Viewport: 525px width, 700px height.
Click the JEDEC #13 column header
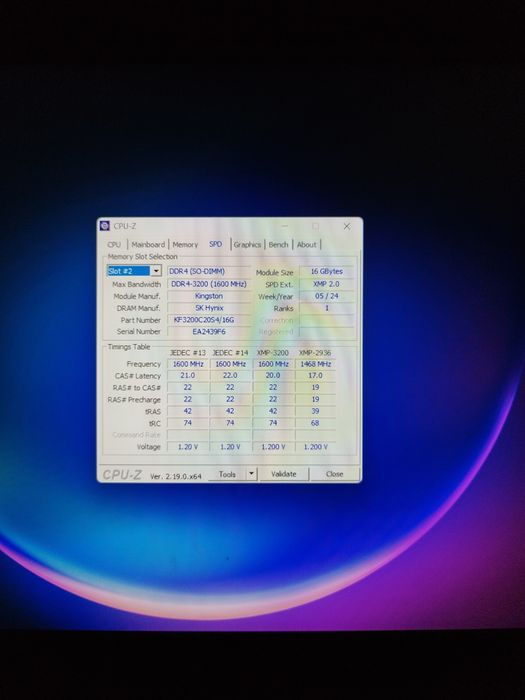188,353
